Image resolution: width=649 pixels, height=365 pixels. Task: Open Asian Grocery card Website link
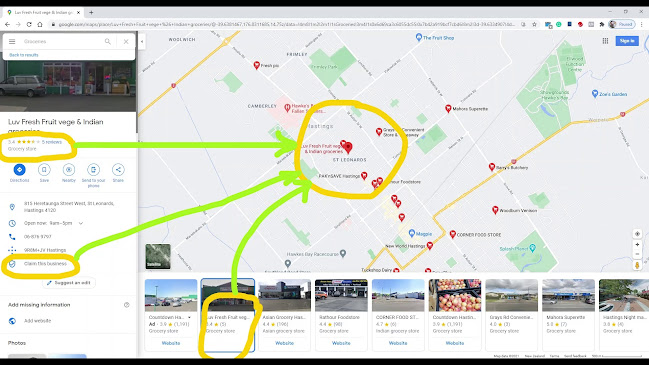coord(284,343)
